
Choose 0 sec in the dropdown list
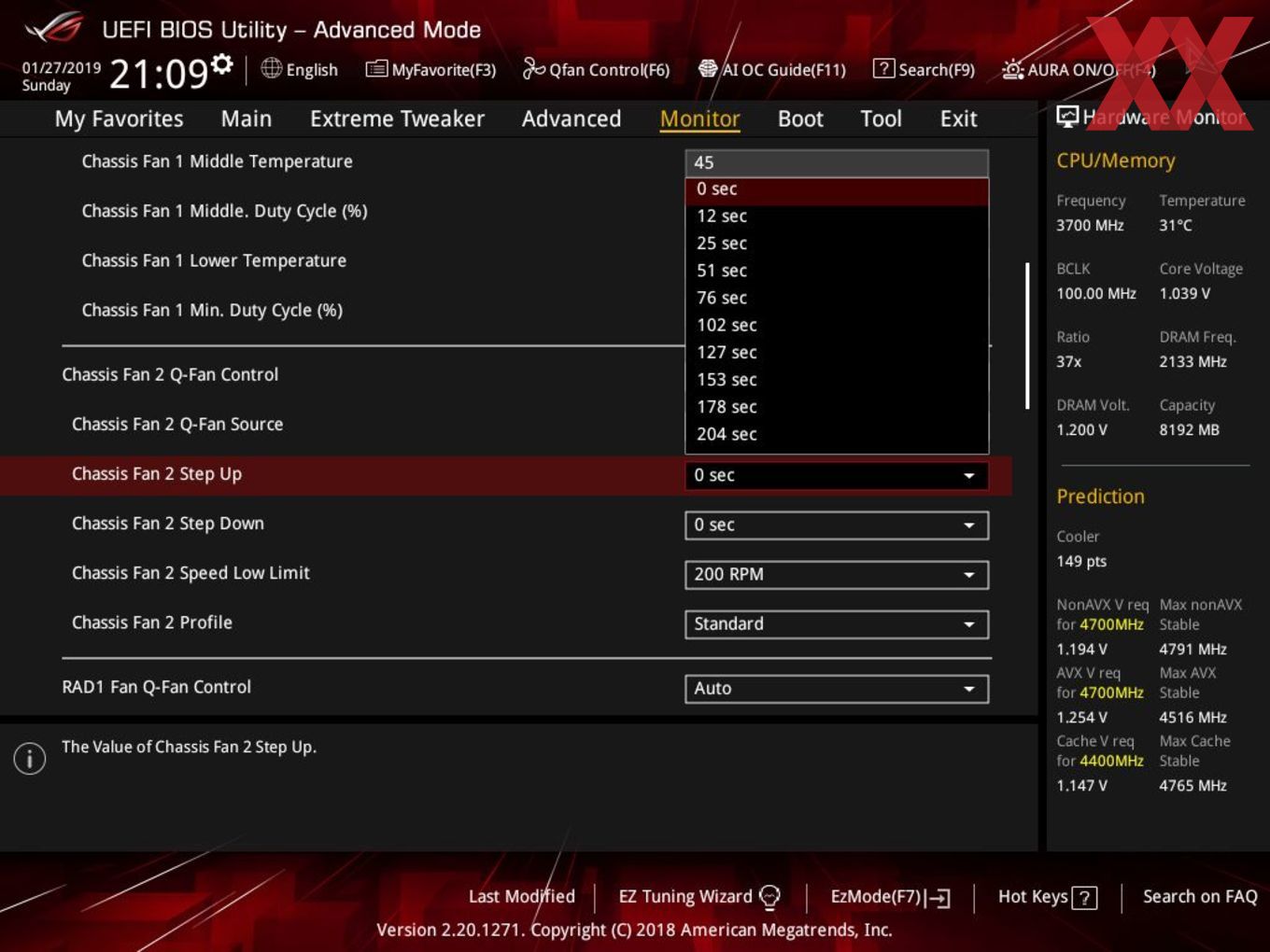(837, 189)
